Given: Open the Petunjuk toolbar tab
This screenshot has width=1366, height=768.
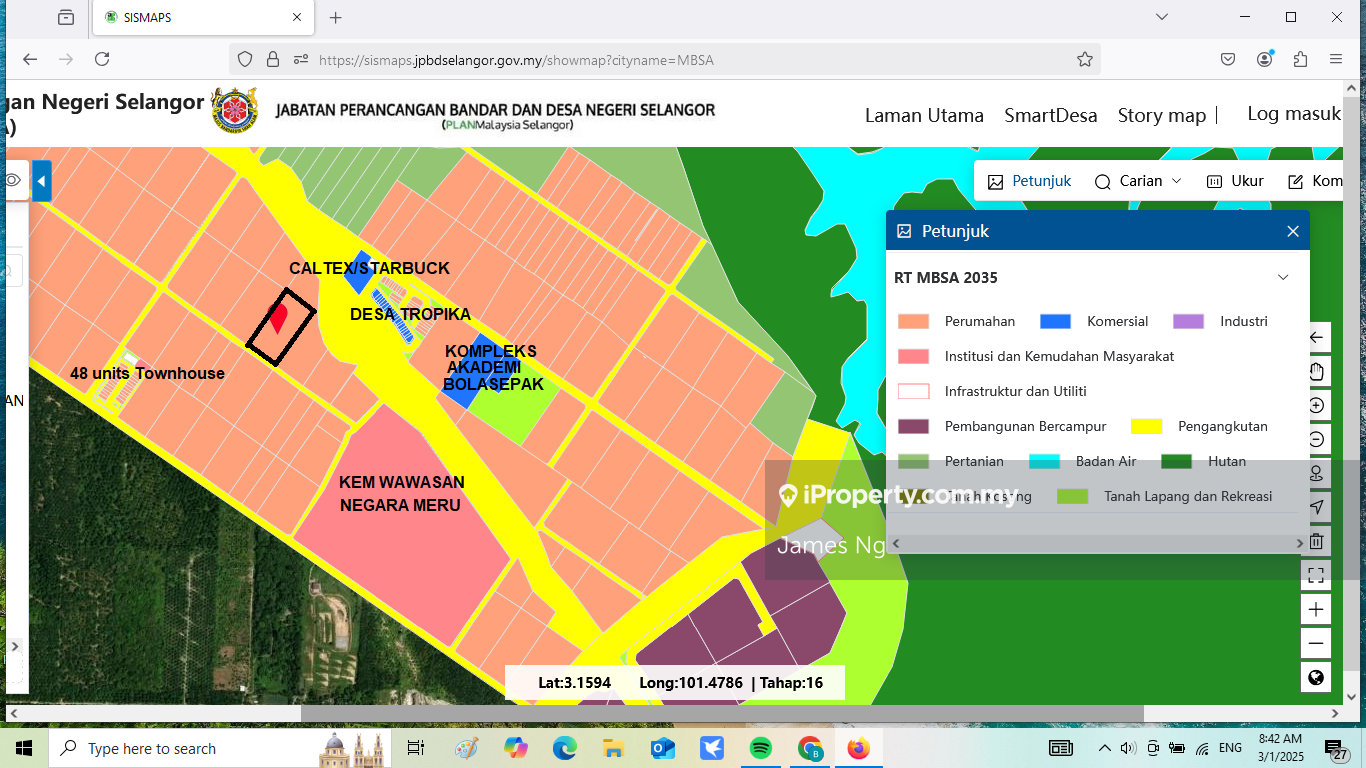Looking at the screenshot, I should [x=1029, y=181].
